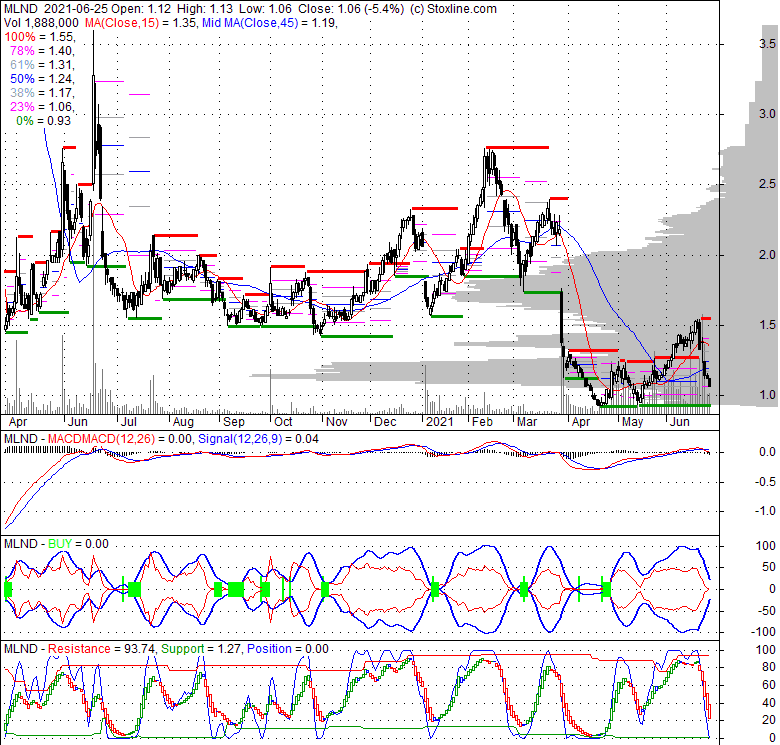This screenshot has height=745, width=780.
Task: Click the 3.0 price axis label
Action: [x=767, y=114]
